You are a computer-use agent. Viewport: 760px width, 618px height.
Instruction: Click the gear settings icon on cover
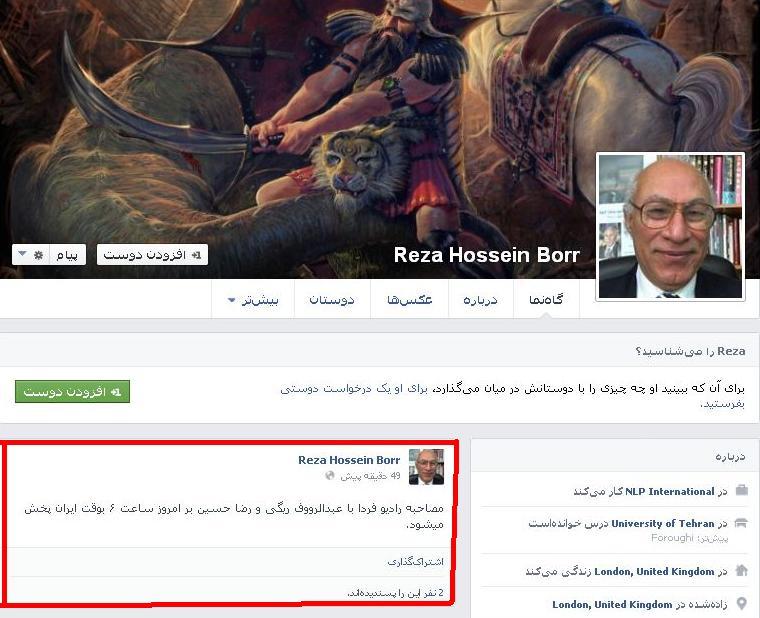tap(38, 254)
